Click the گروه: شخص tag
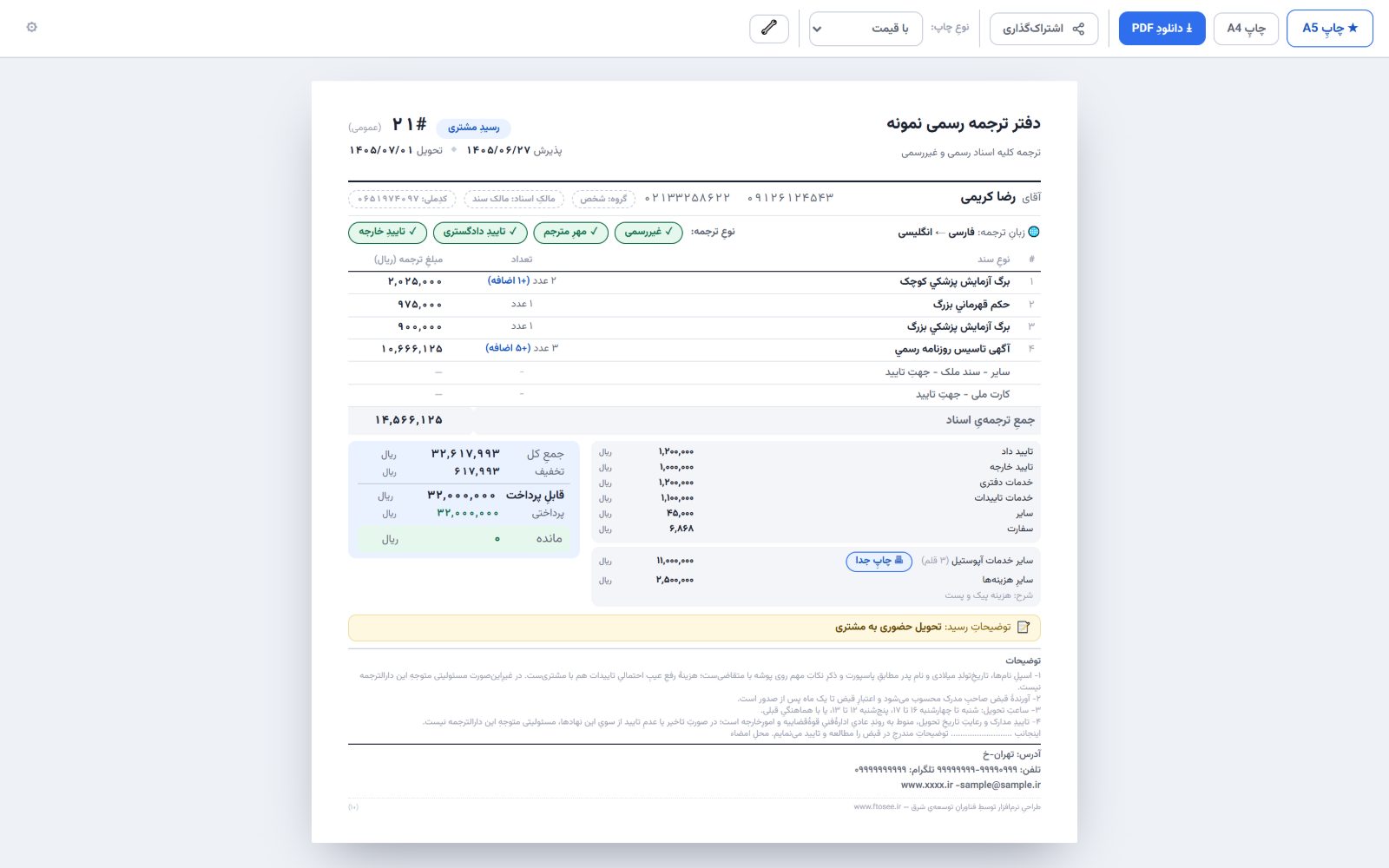Image resolution: width=1389 pixels, height=868 pixels. point(603,199)
